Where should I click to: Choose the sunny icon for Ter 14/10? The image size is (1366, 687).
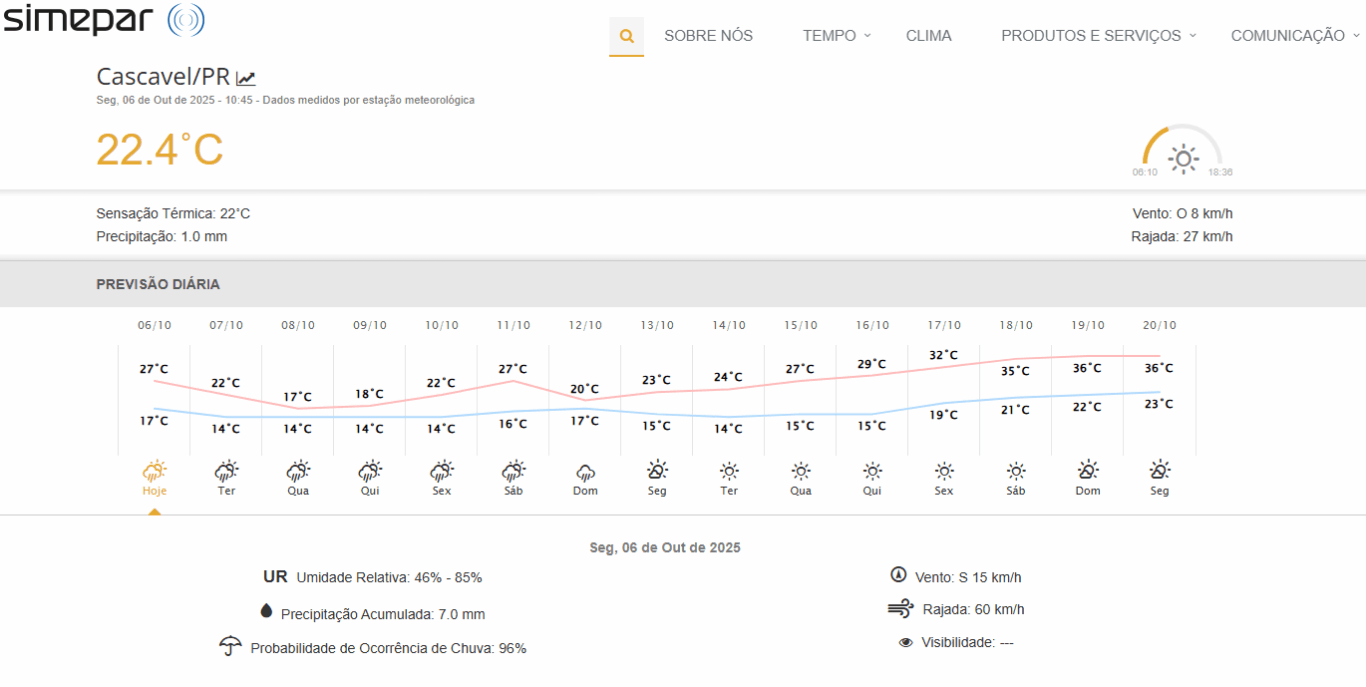[729, 471]
